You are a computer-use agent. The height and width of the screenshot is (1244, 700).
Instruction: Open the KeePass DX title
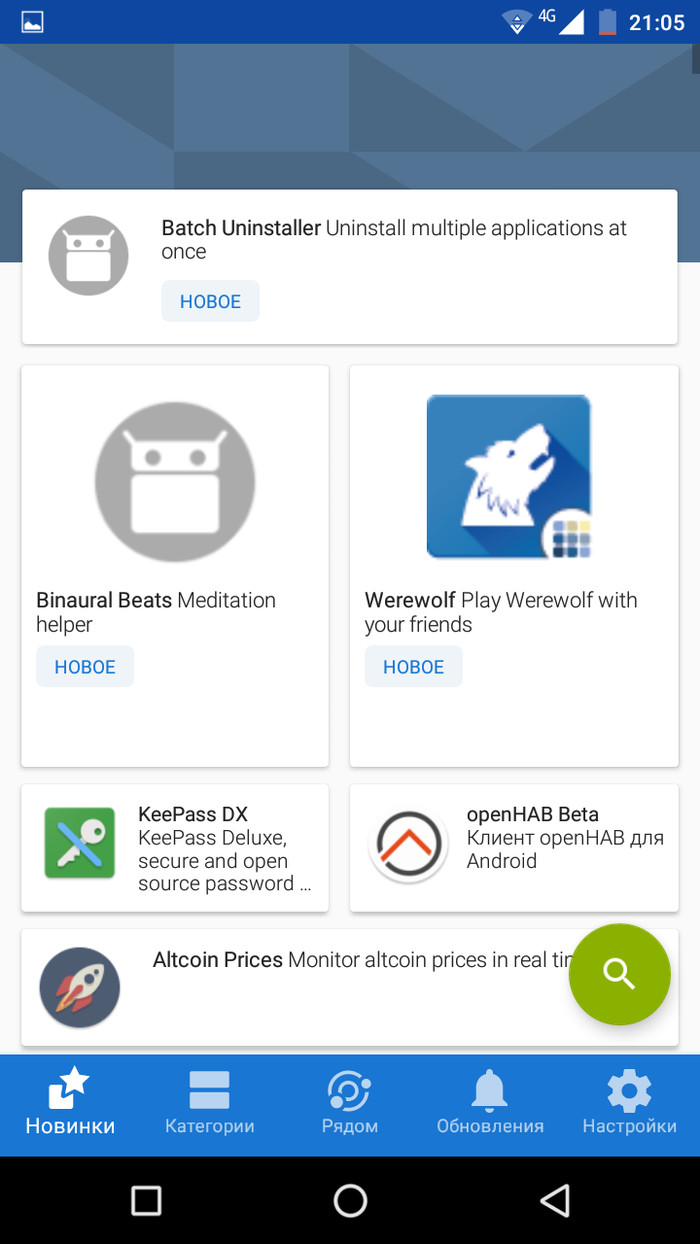click(193, 814)
